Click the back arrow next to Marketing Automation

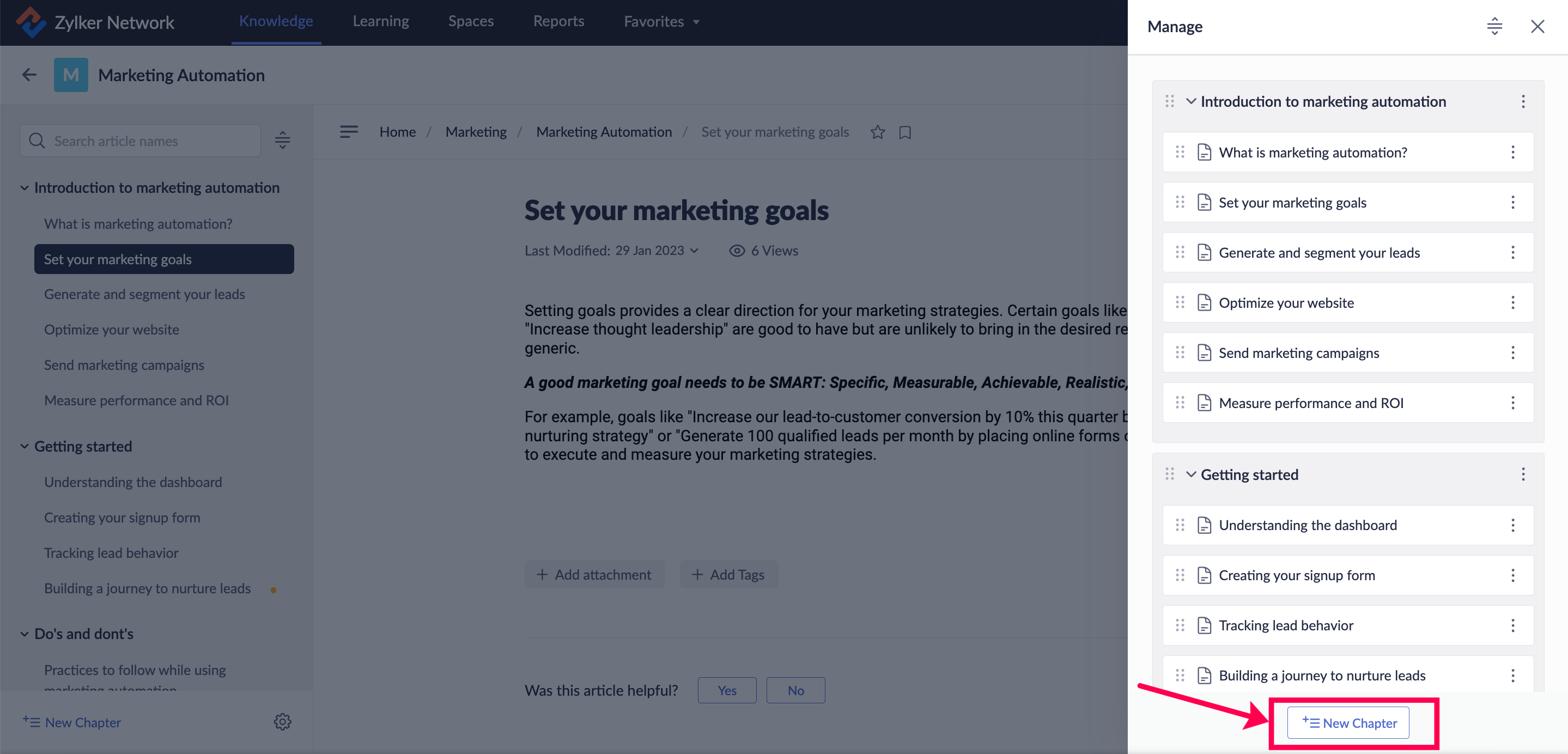coord(29,75)
